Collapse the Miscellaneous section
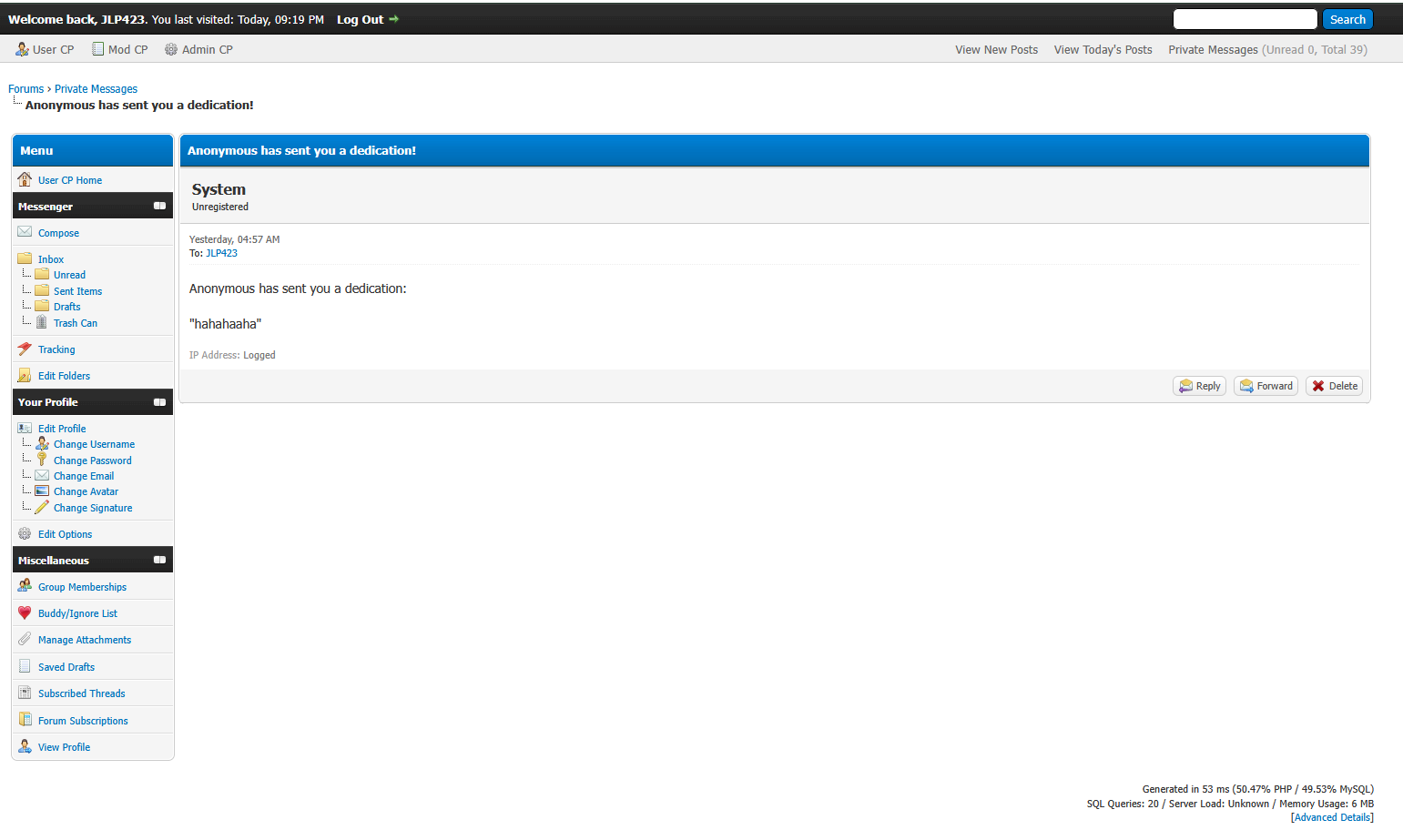Screen dimensions: 1403x840 click(159, 560)
